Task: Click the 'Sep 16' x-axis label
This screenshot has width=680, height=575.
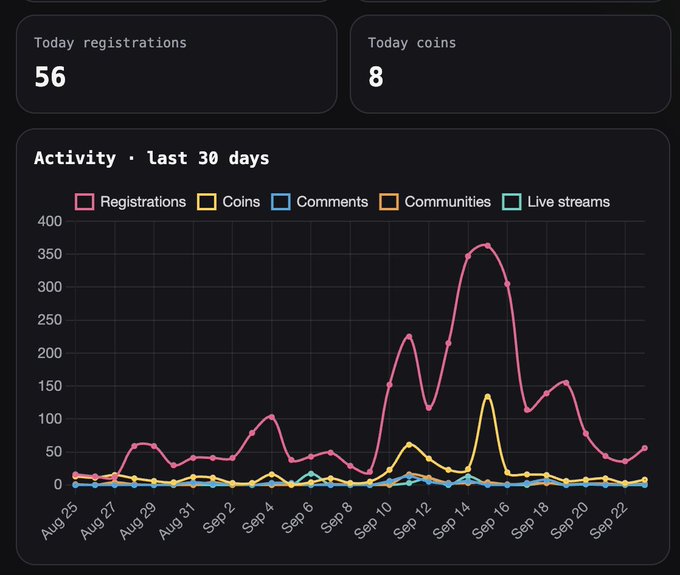Action: coord(490,521)
